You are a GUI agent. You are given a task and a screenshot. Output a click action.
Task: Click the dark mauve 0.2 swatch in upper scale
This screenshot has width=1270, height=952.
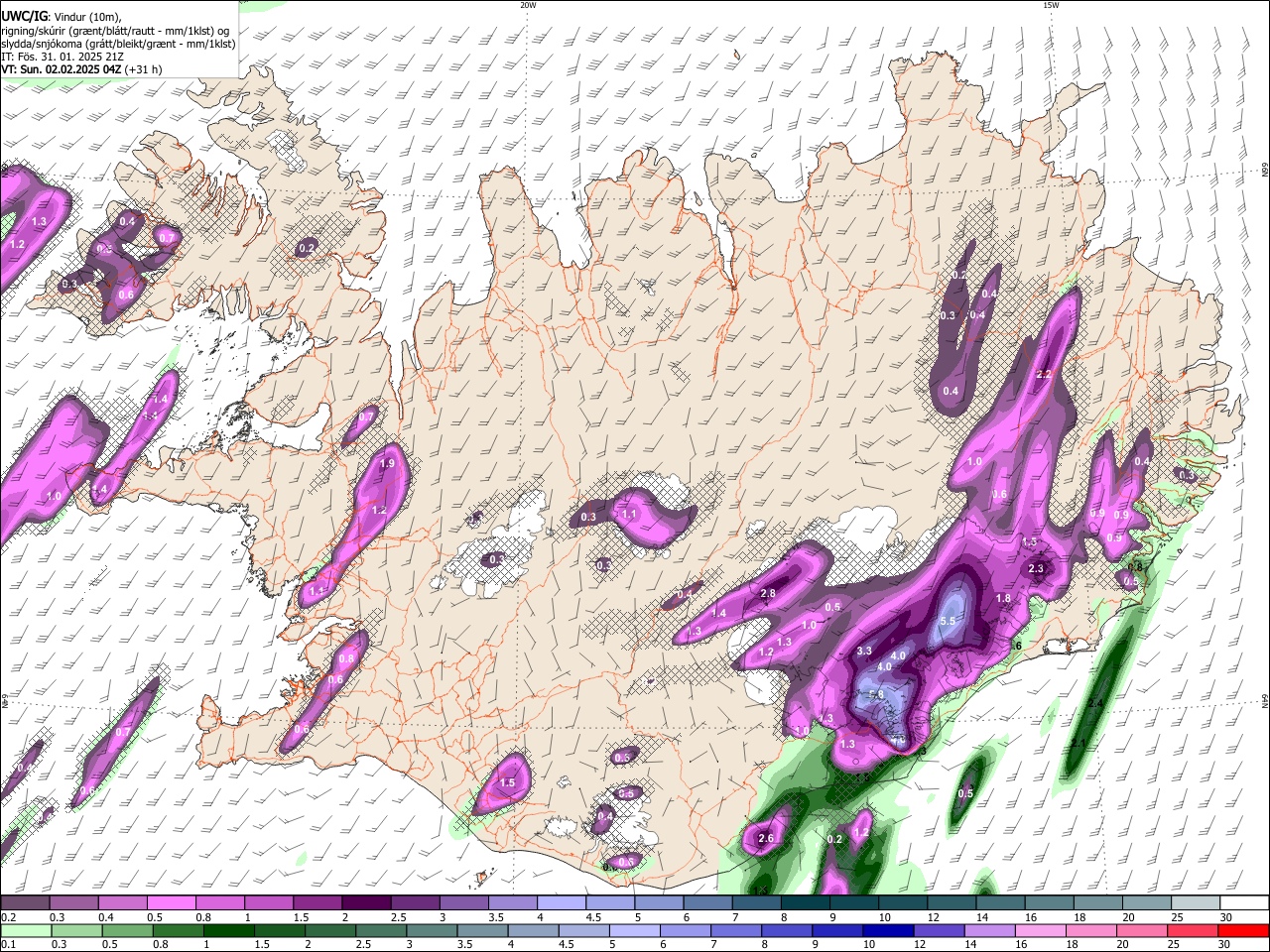pos(25,903)
